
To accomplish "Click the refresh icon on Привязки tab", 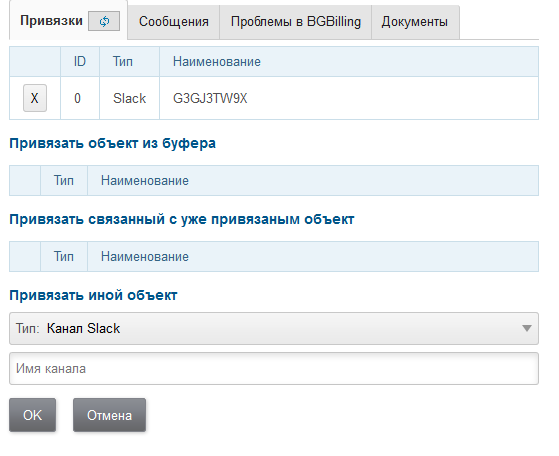I will pos(104,21).
